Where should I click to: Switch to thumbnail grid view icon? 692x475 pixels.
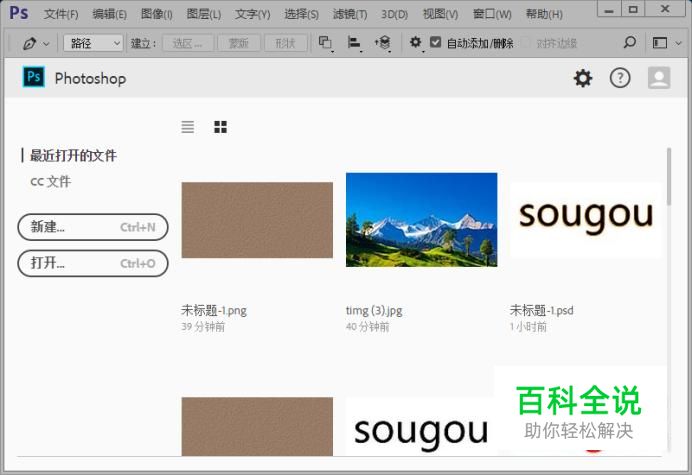220,127
